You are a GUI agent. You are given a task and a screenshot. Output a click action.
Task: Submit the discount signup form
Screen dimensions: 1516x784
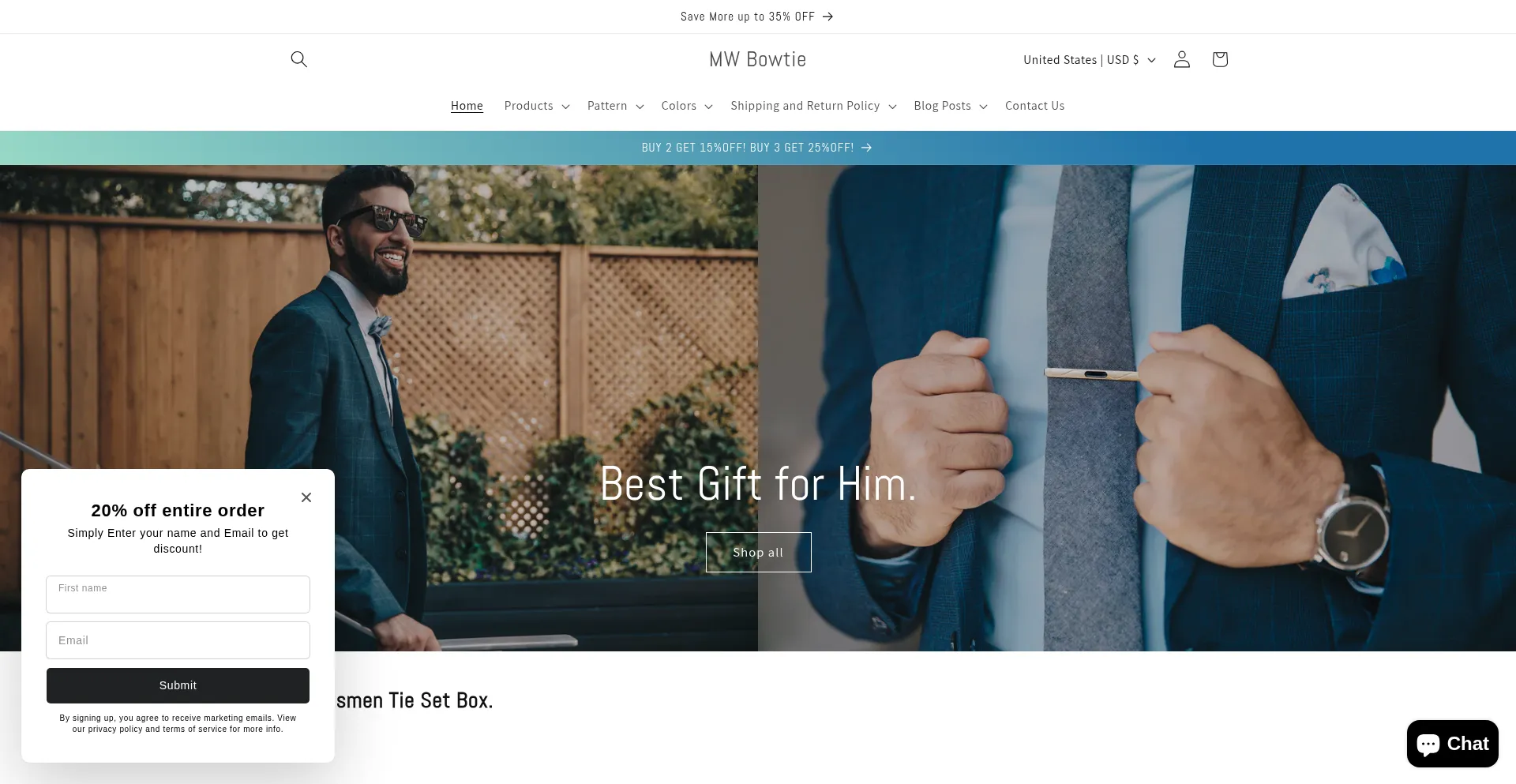click(x=178, y=685)
